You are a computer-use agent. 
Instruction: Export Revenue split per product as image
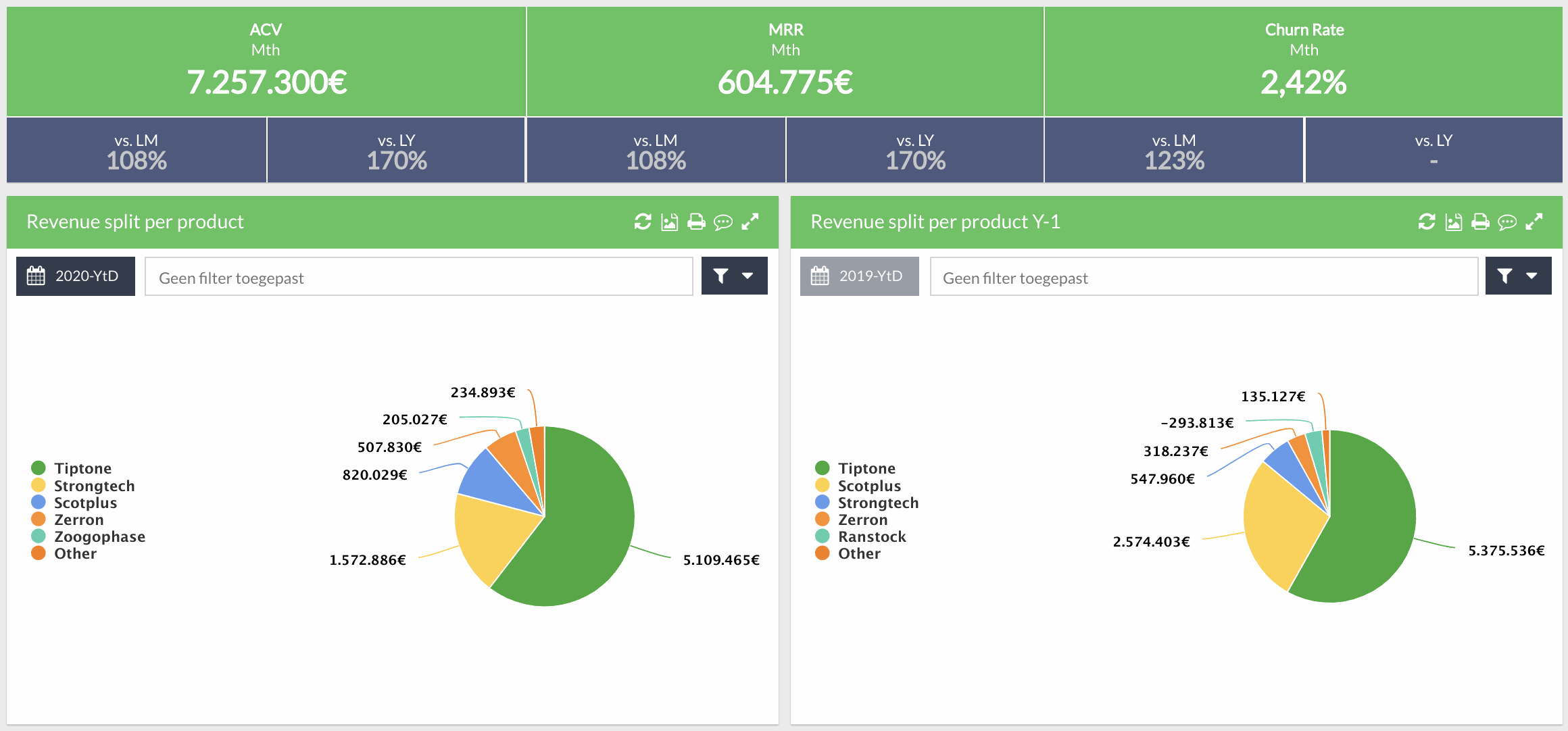669,222
